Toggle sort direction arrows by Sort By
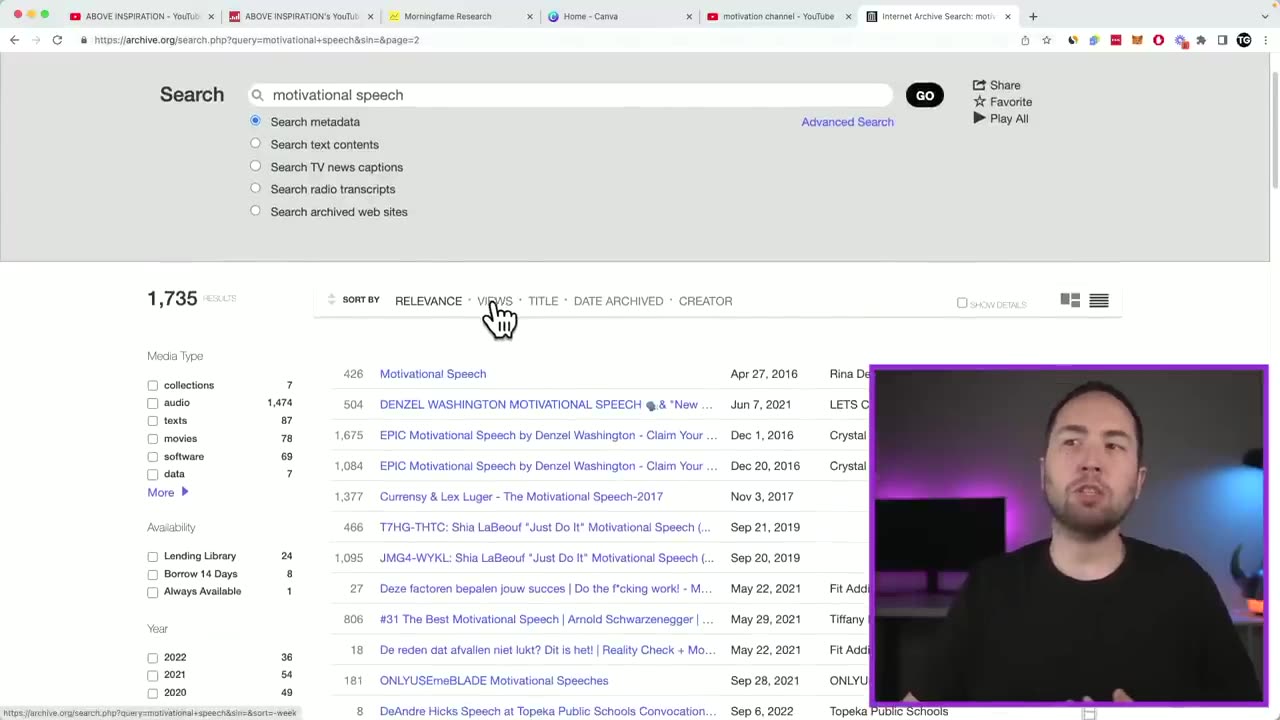The height and width of the screenshot is (720, 1280). (x=331, y=300)
